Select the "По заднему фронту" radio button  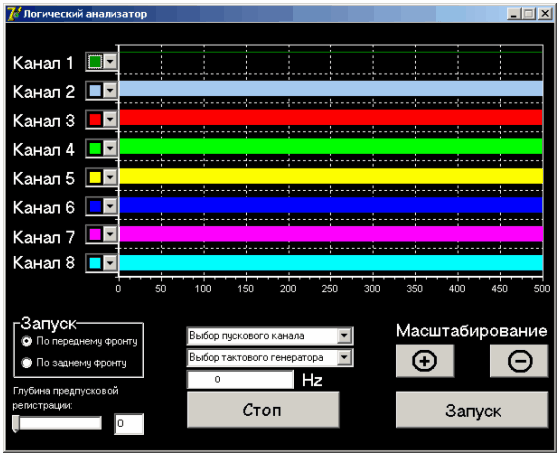click(26, 363)
